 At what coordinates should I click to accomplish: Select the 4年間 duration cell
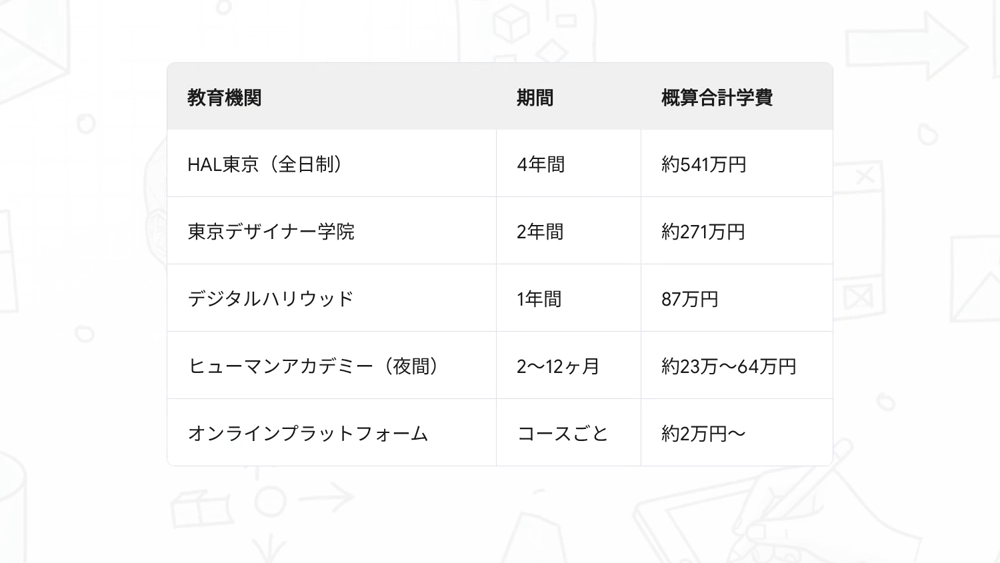coord(540,164)
